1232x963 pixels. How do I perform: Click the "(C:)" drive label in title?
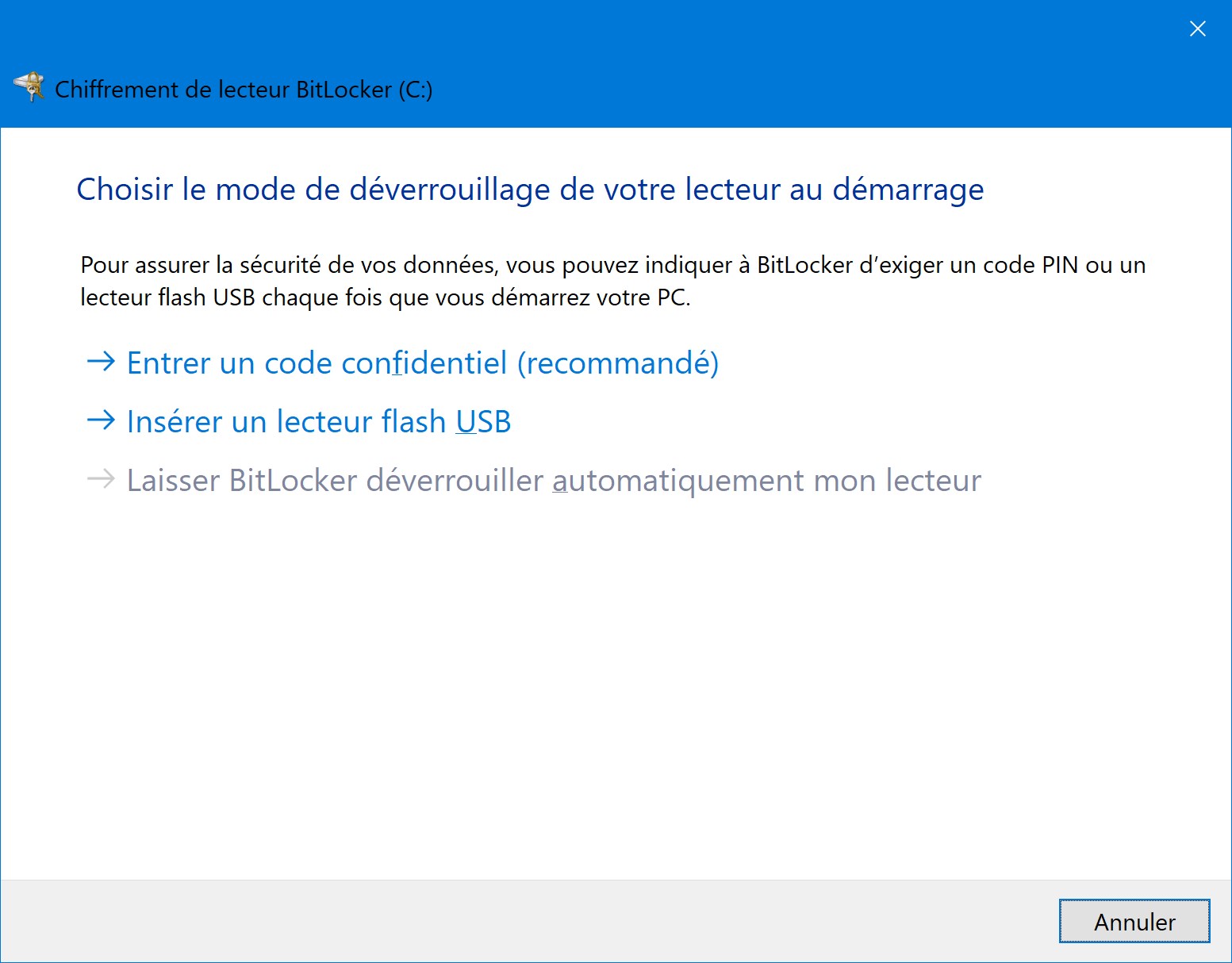coord(416,90)
